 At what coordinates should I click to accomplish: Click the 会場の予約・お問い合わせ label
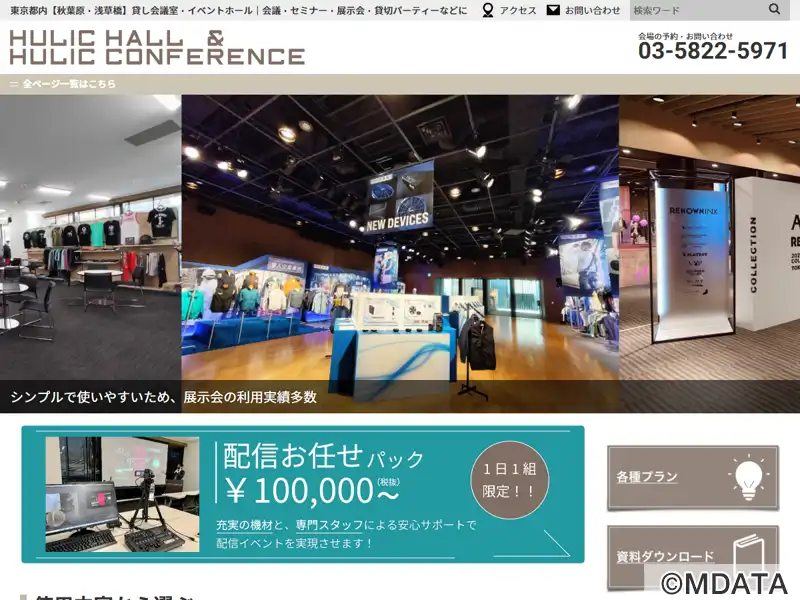point(685,36)
